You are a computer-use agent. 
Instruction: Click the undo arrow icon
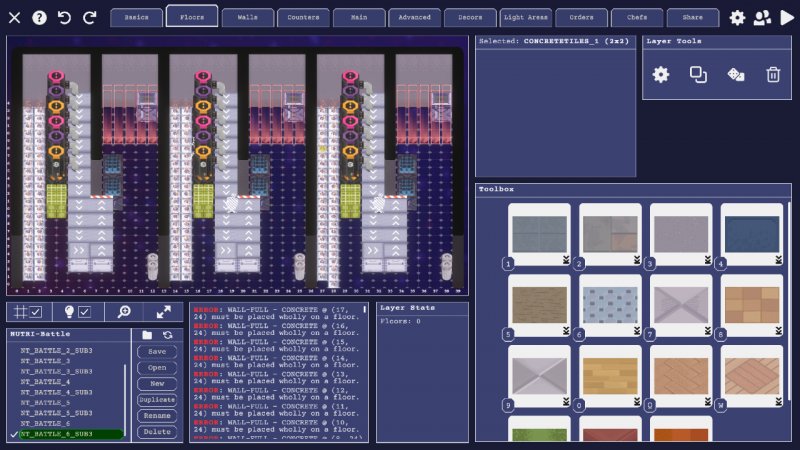65,17
